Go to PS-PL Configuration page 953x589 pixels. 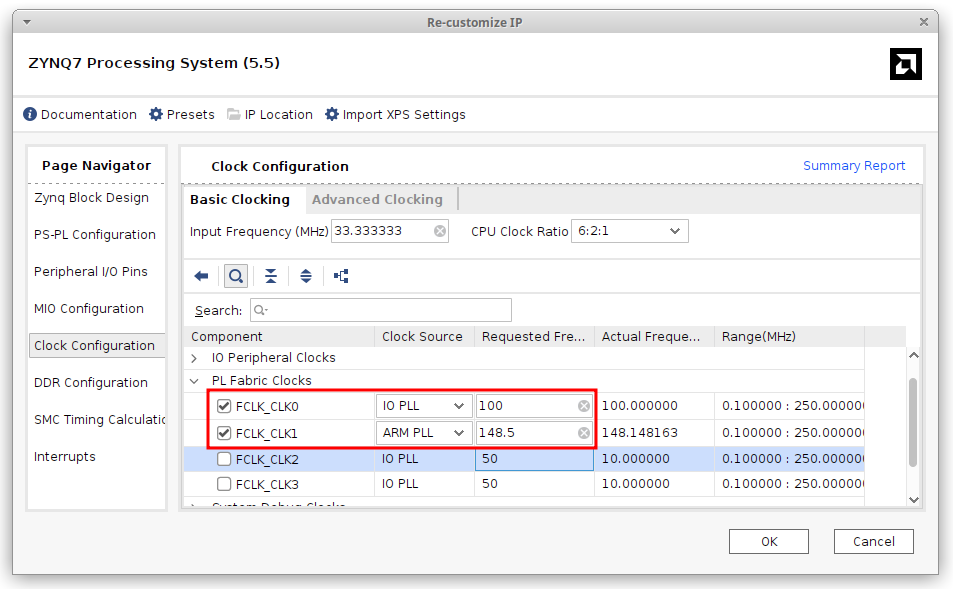coord(95,235)
